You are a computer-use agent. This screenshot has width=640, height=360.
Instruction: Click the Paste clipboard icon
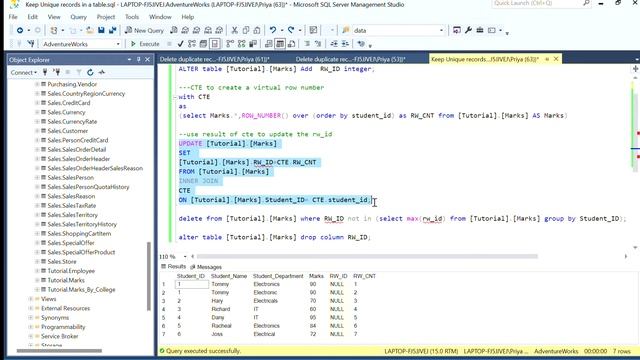tap(257, 30)
